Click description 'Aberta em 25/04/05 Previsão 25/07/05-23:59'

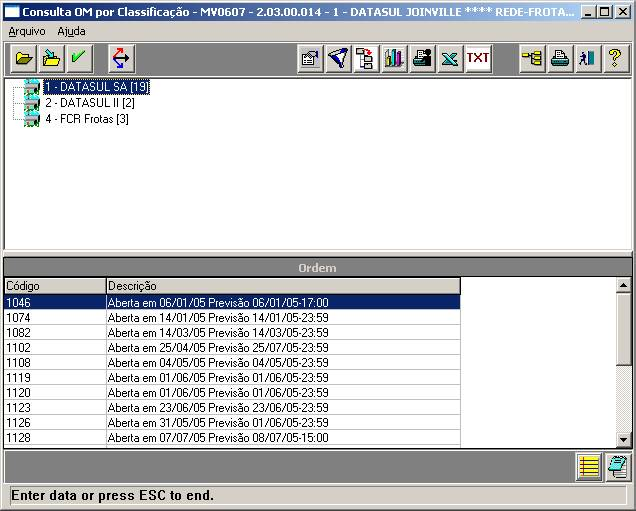pyautogui.click(x=218, y=348)
